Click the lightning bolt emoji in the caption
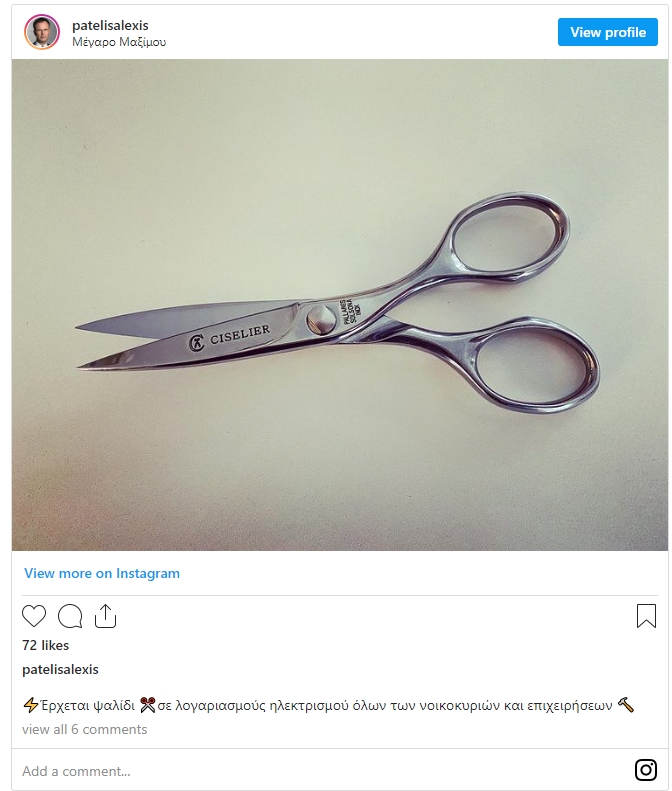 [31, 705]
